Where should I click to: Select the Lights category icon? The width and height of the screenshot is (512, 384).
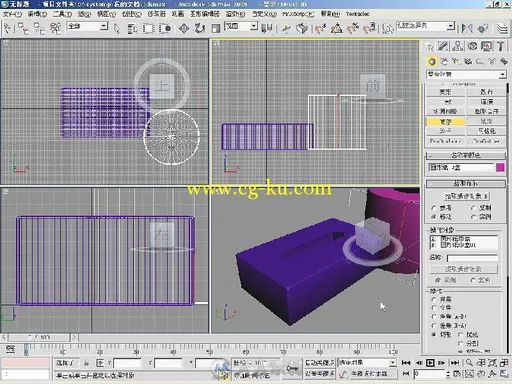pos(456,62)
